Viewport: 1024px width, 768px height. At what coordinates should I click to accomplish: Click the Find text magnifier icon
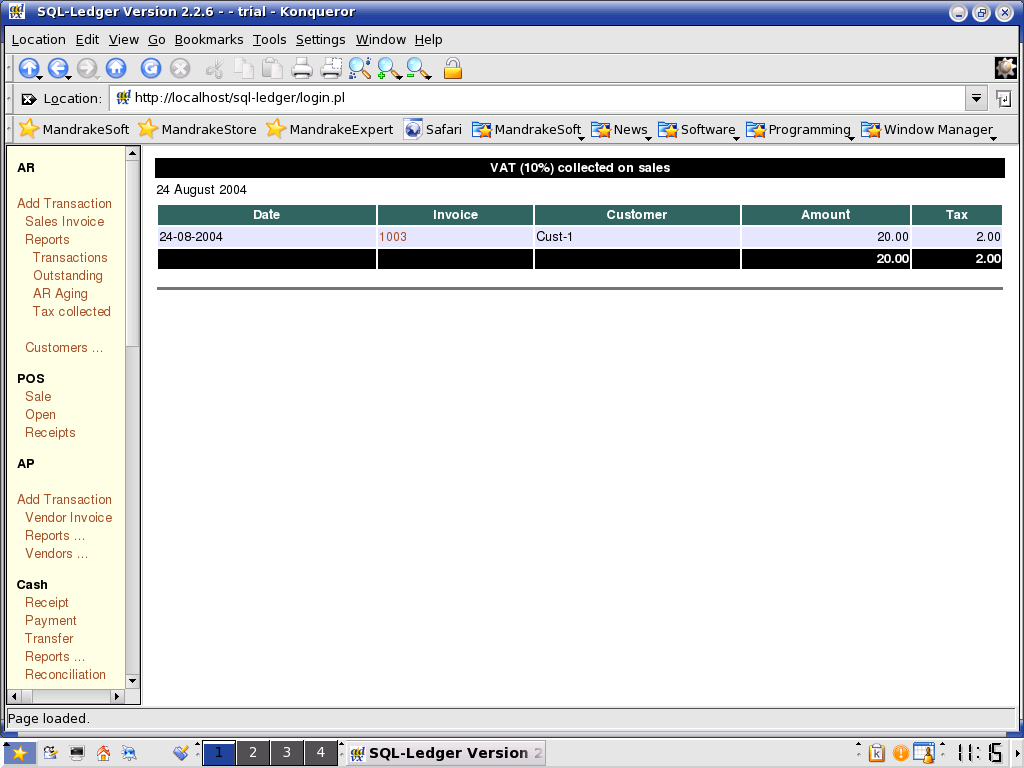click(360, 68)
